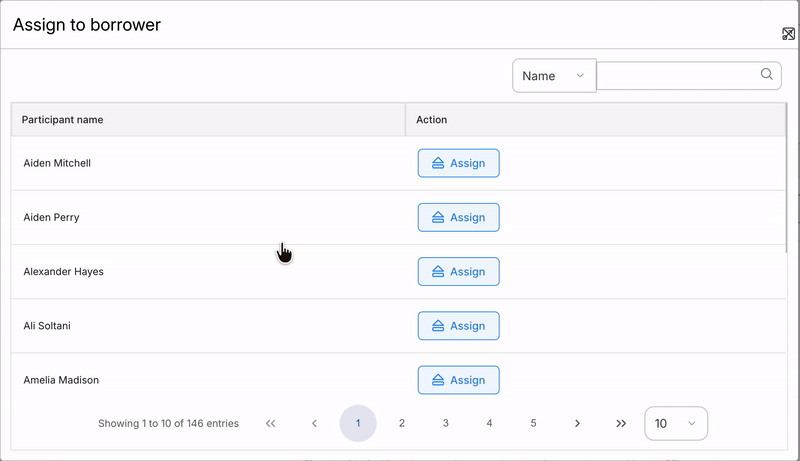Switch to page 3 of results
The height and width of the screenshot is (461, 800).
[446, 423]
